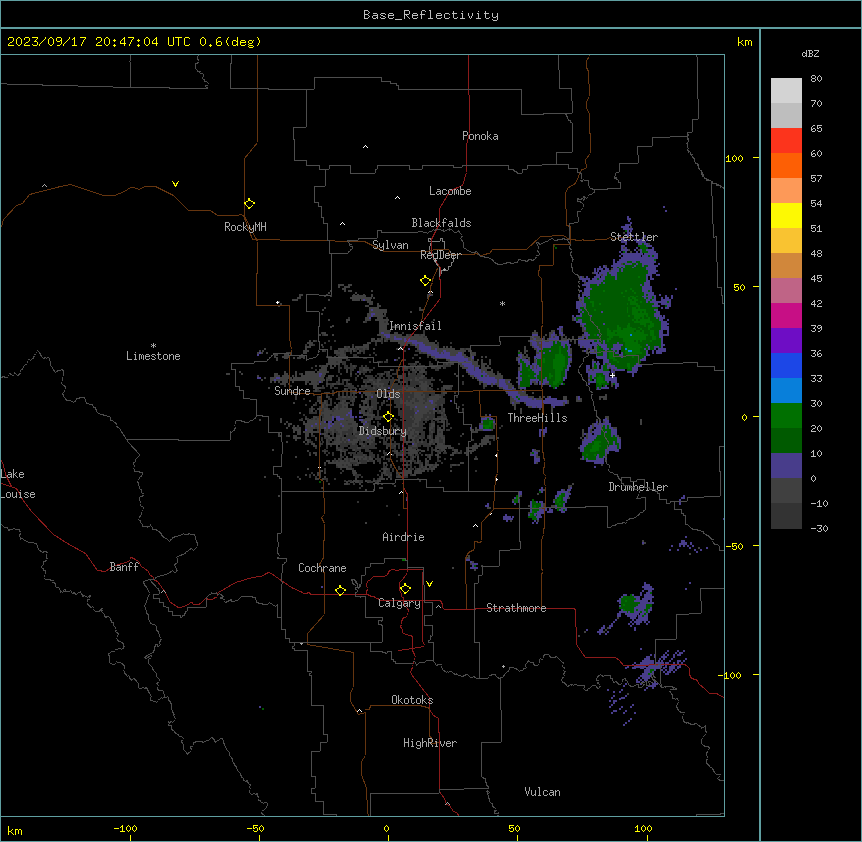
Task: Click the dBZ legend heading
Action: click(x=810, y=54)
